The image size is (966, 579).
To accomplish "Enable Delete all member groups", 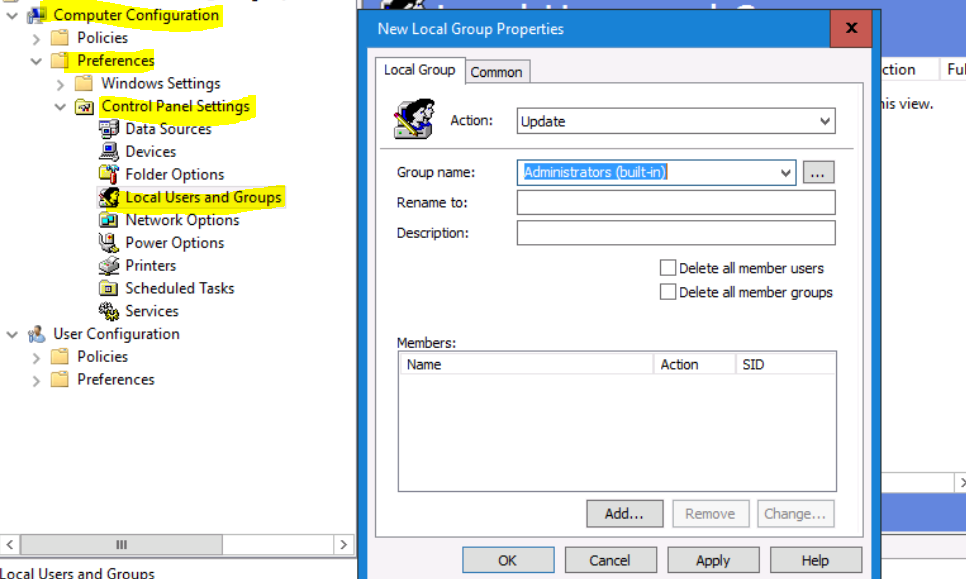I will (669, 292).
